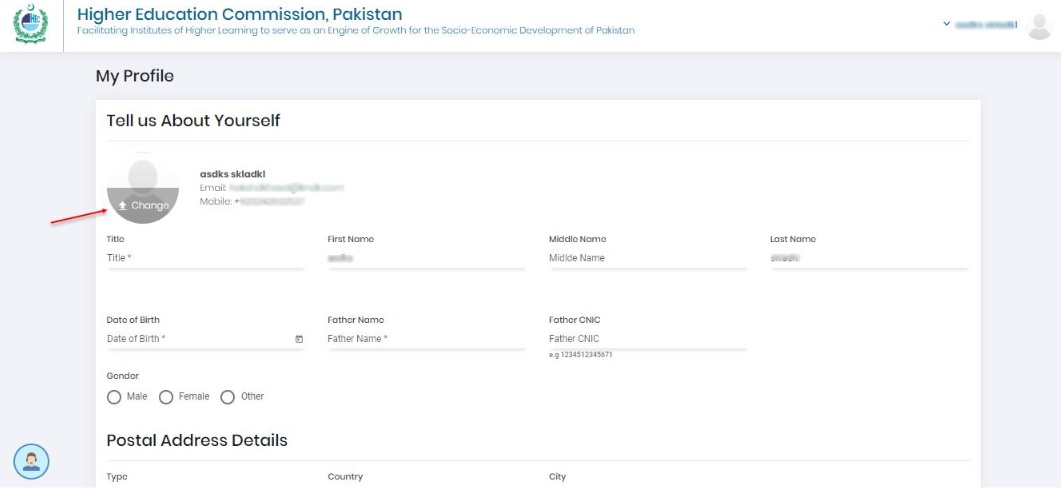
Task: Click the upload arrow on profile picture
Action: pyautogui.click(x=122, y=205)
